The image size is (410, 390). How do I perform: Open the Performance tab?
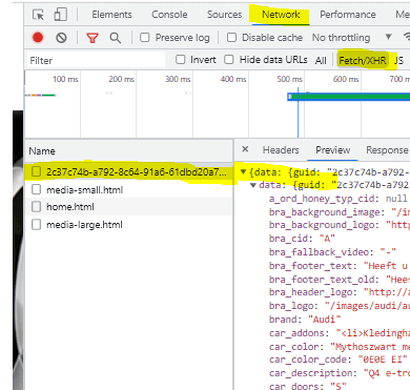pyautogui.click(x=348, y=14)
